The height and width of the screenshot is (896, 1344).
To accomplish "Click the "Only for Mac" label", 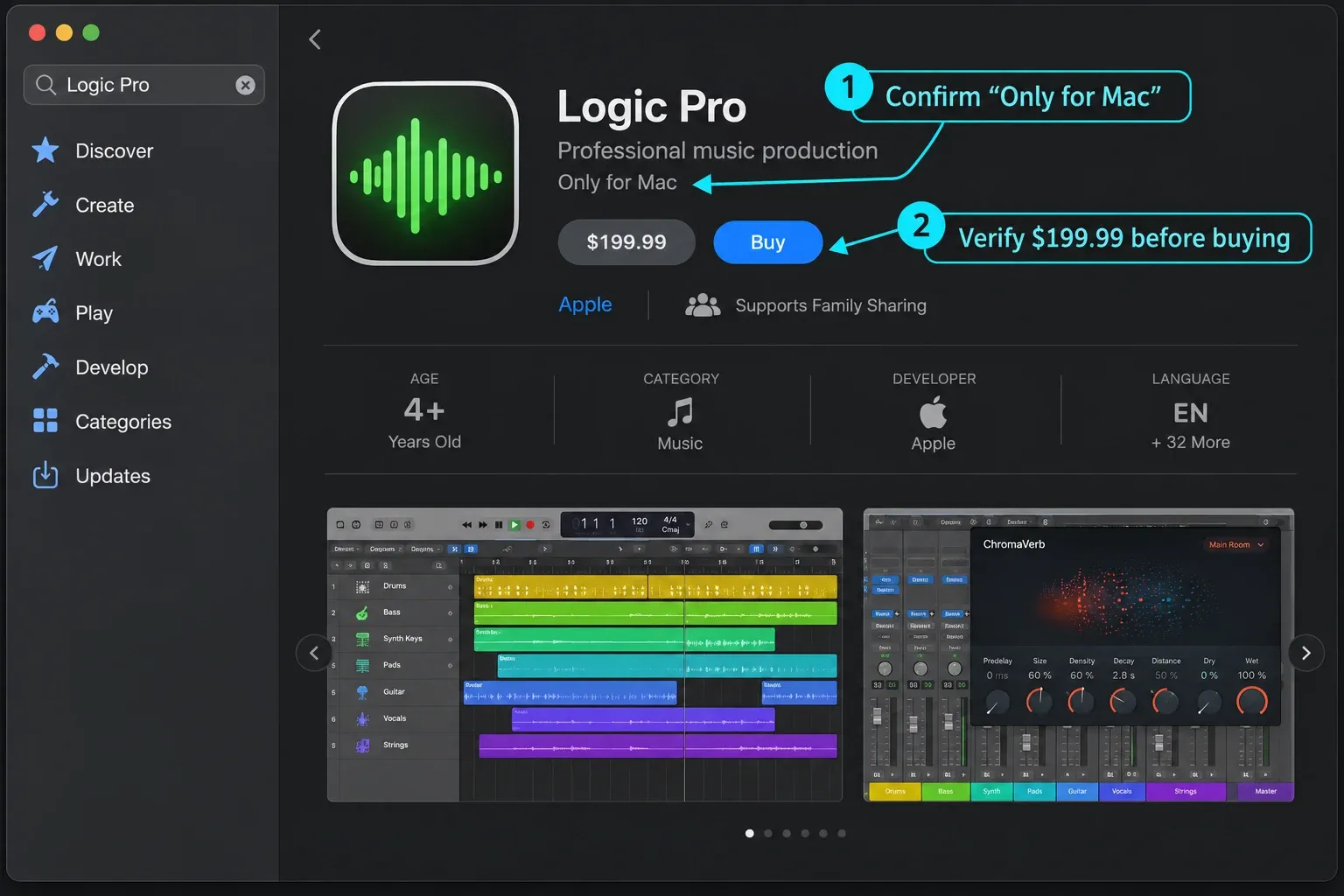I will click(x=618, y=182).
